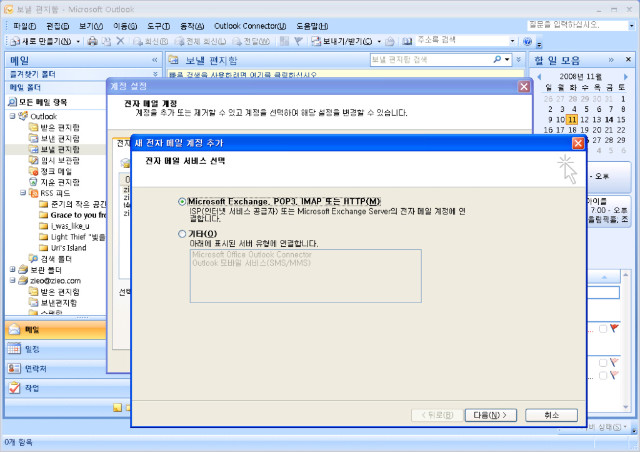Select Microsoft Exchange, POP3, IMAP radio option
The image size is (640, 452).
tap(182, 202)
